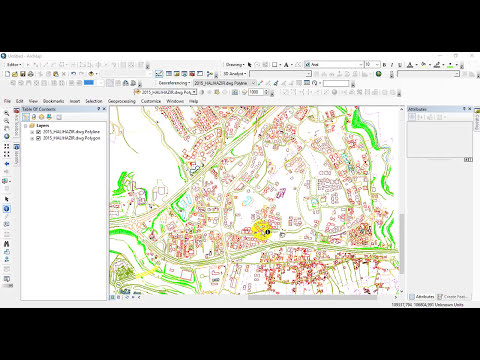The image size is (480, 360).
Task: Toggle Bold text formatting button
Action: point(384,65)
